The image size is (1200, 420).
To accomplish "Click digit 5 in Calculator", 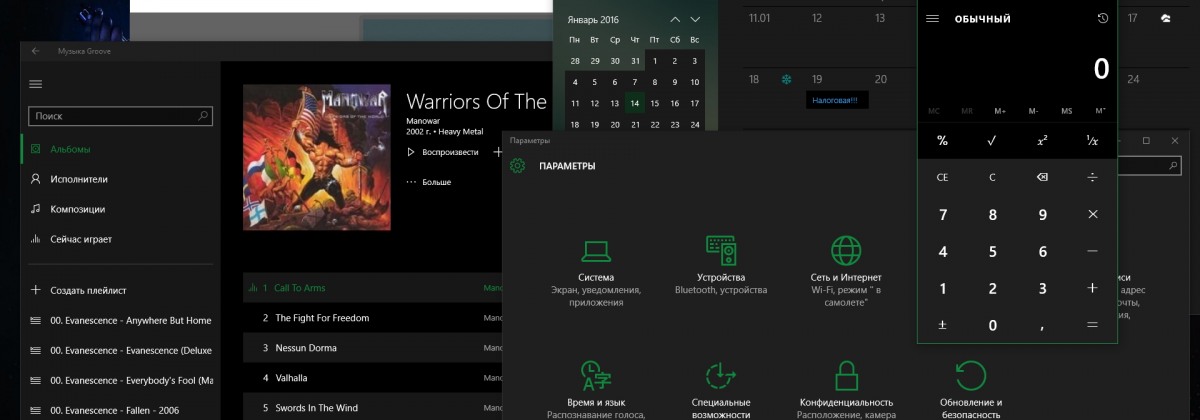I will [x=992, y=251].
